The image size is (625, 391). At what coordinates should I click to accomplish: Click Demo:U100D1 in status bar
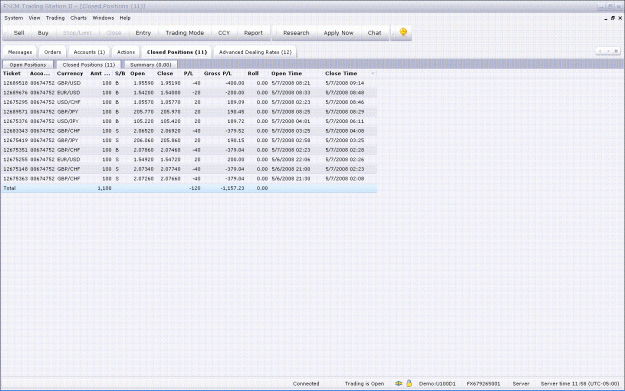click(437, 384)
